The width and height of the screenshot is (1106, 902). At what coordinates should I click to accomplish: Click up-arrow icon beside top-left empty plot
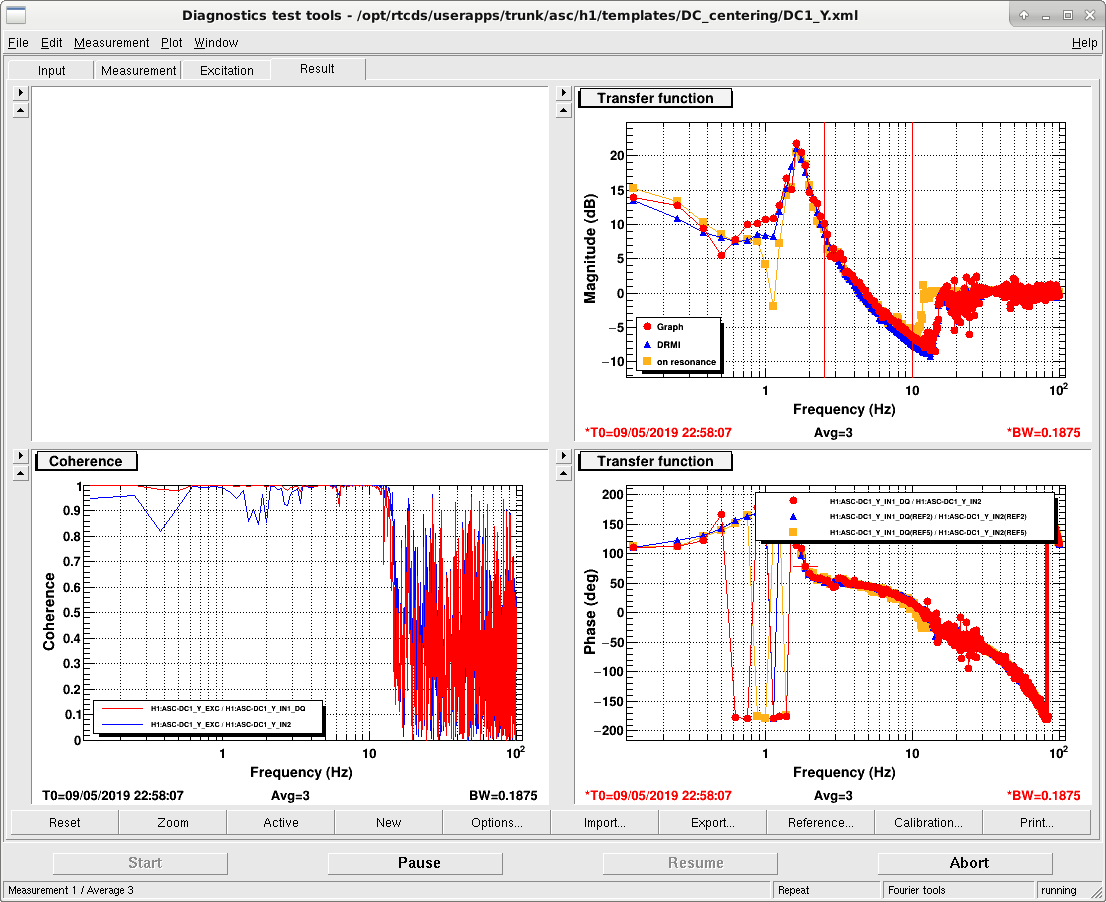pos(20,111)
